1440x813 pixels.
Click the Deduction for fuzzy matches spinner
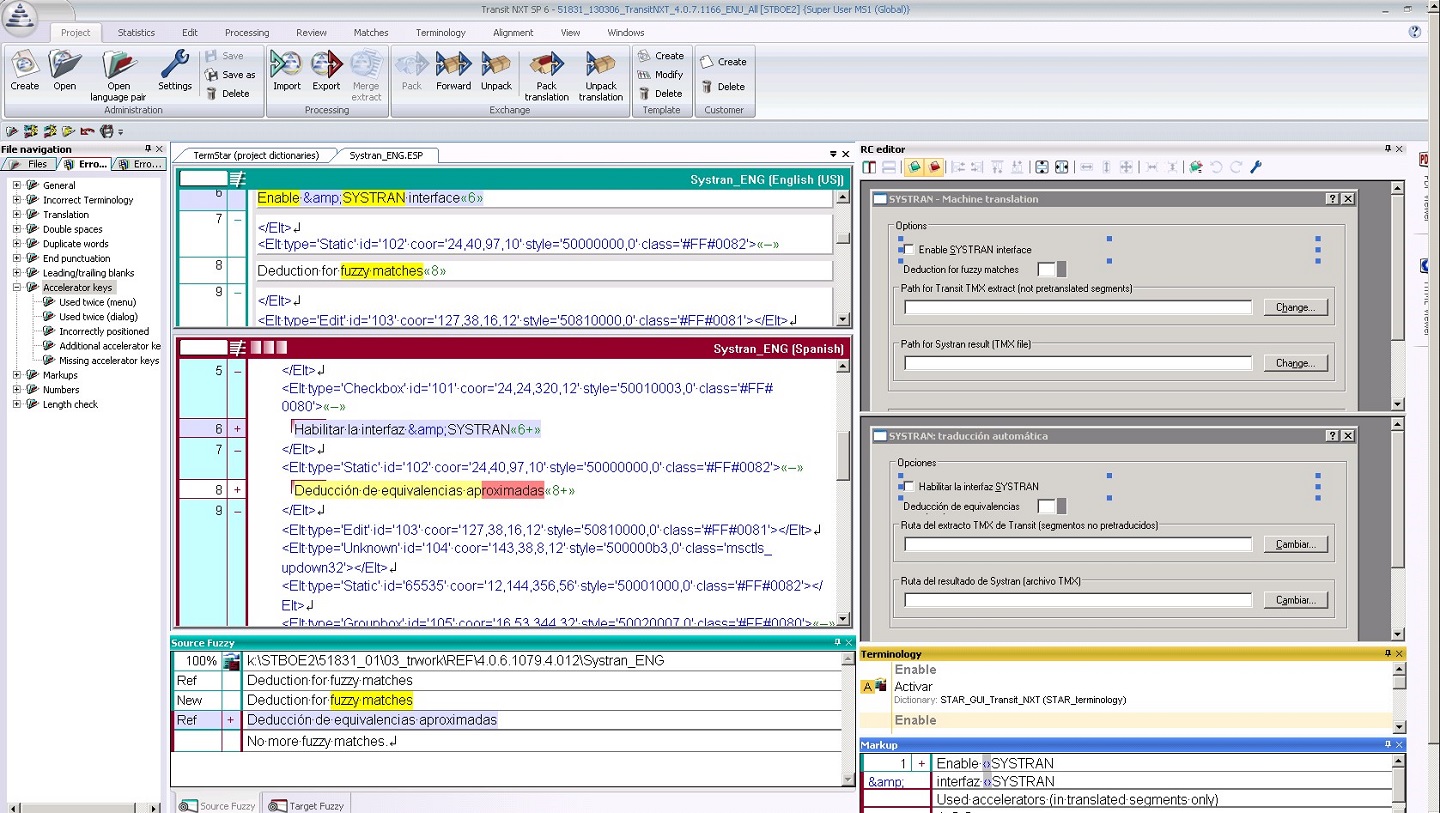(x=1061, y=269)
